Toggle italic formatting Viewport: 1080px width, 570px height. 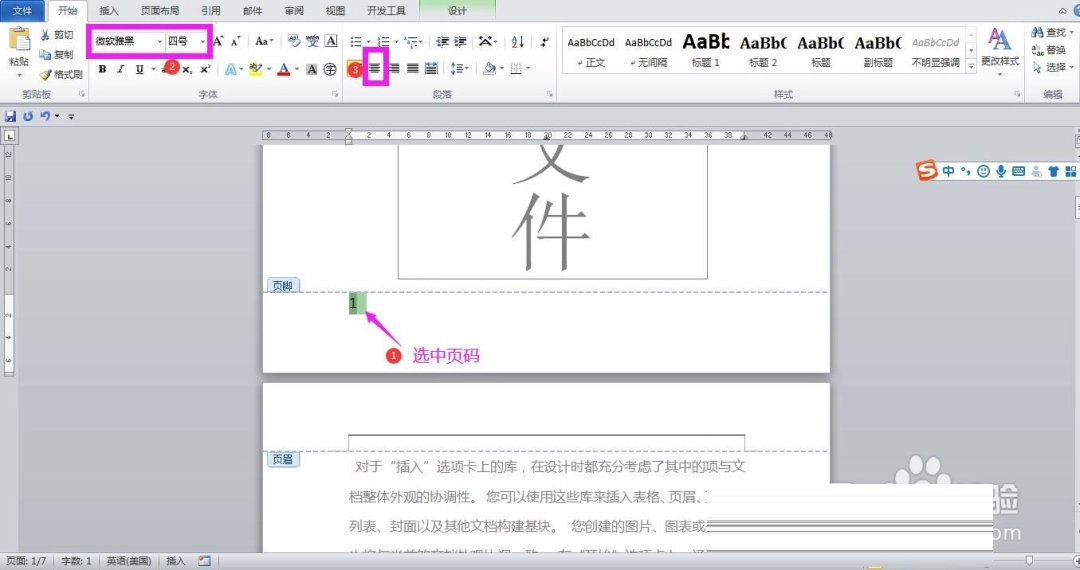121,69
